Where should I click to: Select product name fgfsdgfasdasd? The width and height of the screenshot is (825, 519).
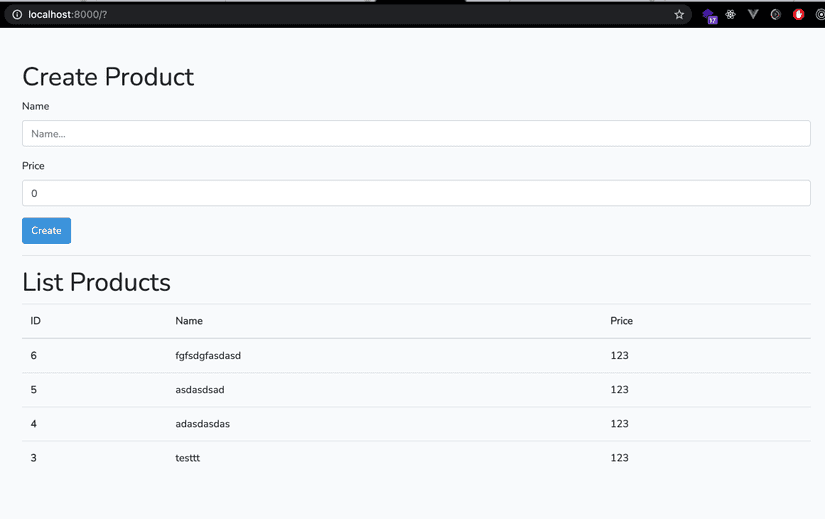208,356
